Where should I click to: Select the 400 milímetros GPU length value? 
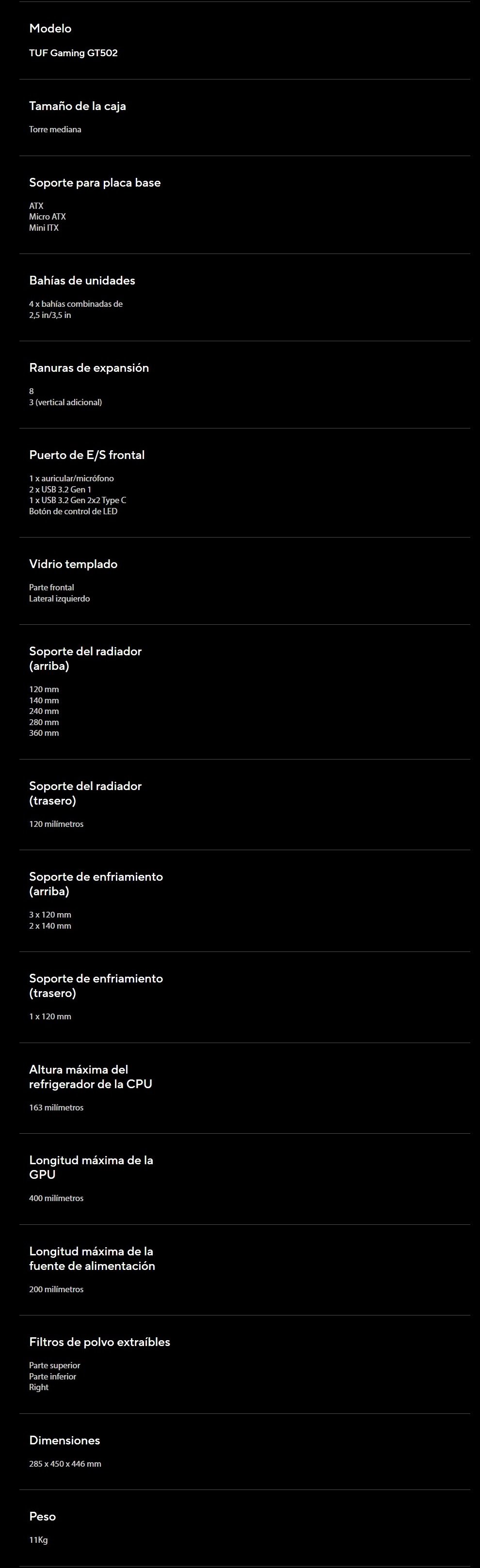(x=56, y=1198)
